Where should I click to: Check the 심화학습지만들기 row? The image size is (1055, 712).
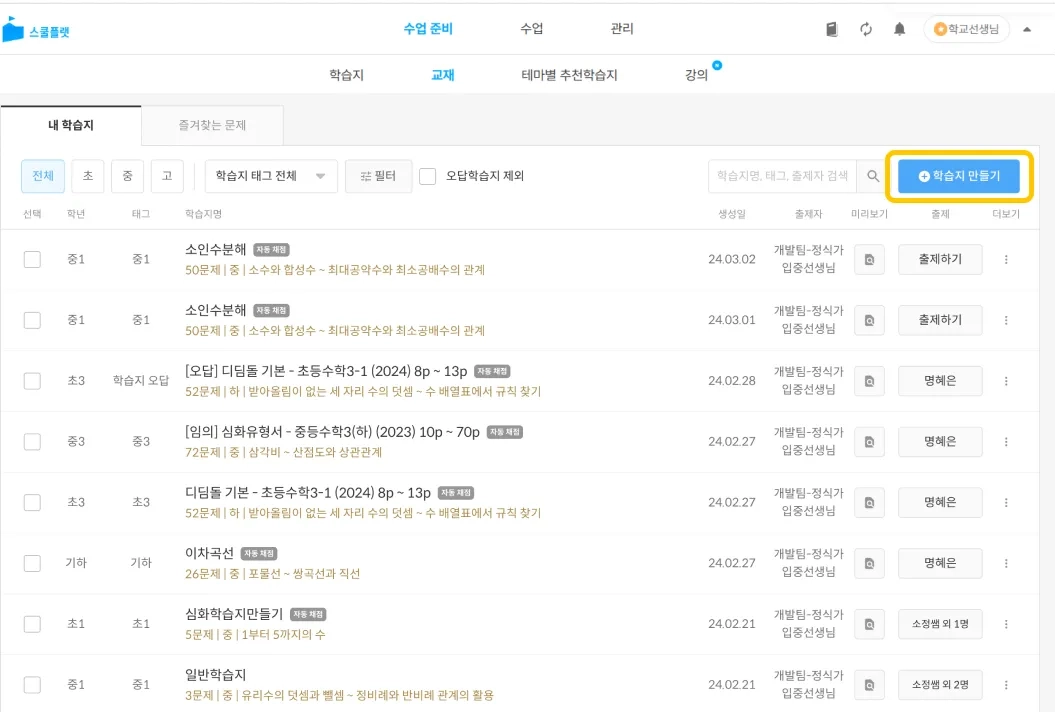[32, 624]
